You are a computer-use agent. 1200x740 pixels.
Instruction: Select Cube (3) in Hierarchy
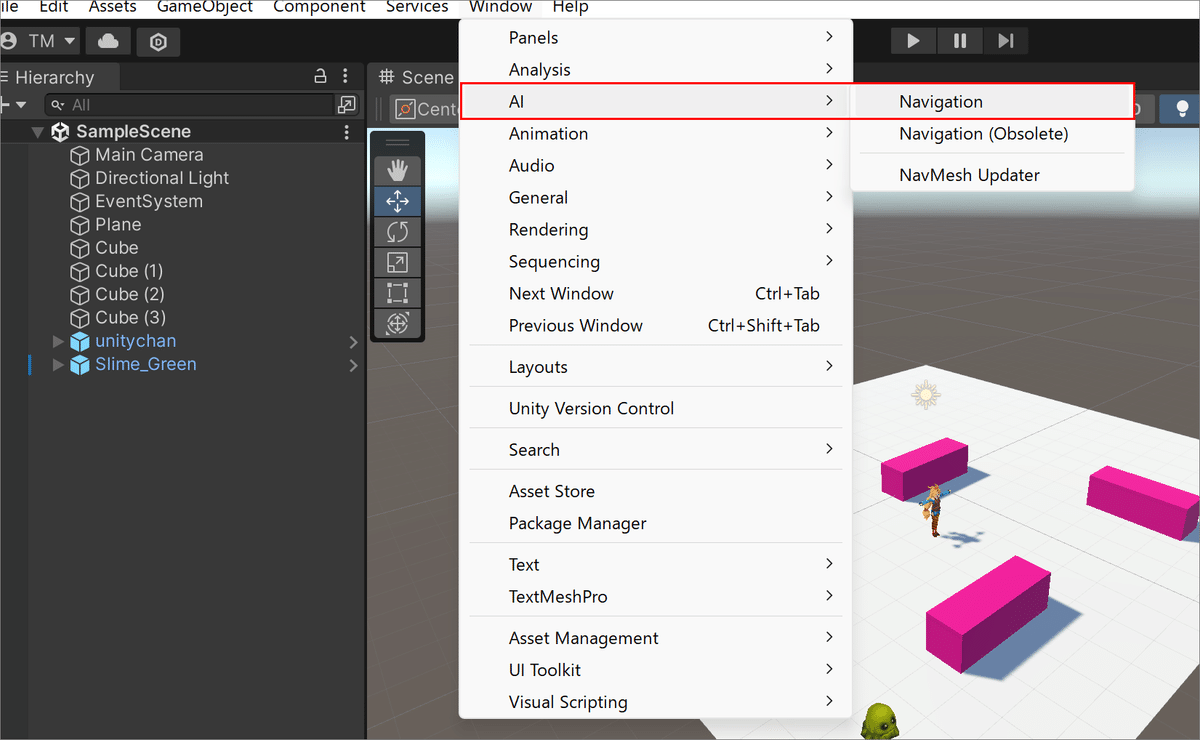coord(130,317)
